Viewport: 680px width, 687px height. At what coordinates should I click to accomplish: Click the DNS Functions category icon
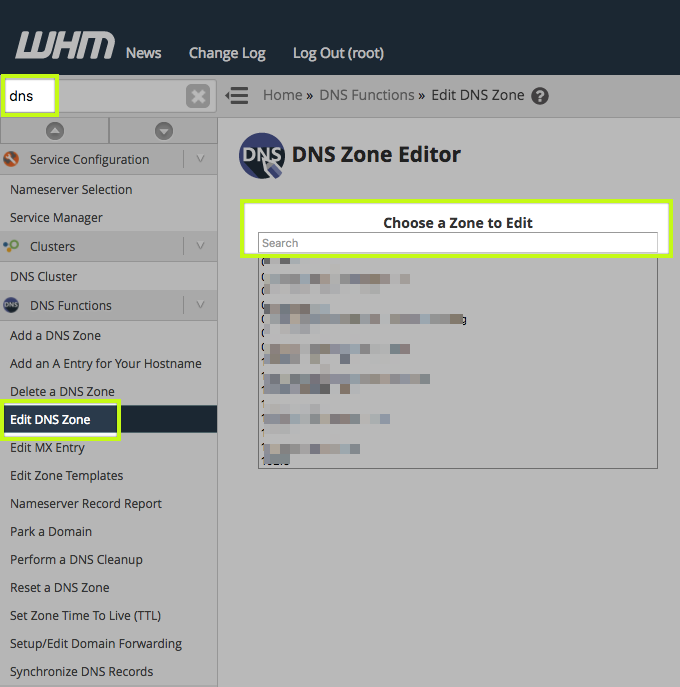click(11, 305)
